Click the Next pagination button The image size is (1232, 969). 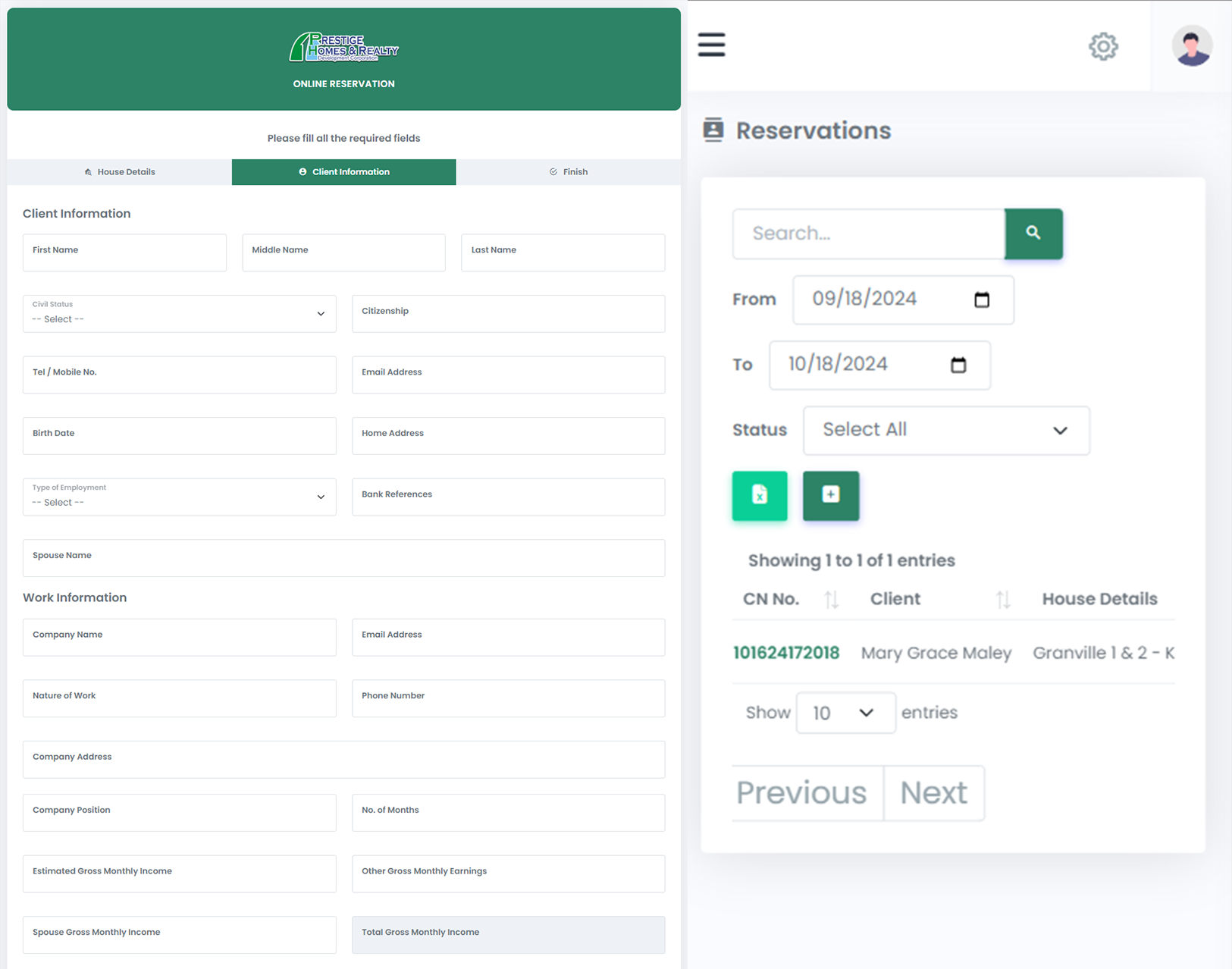[x=933, y=793]
